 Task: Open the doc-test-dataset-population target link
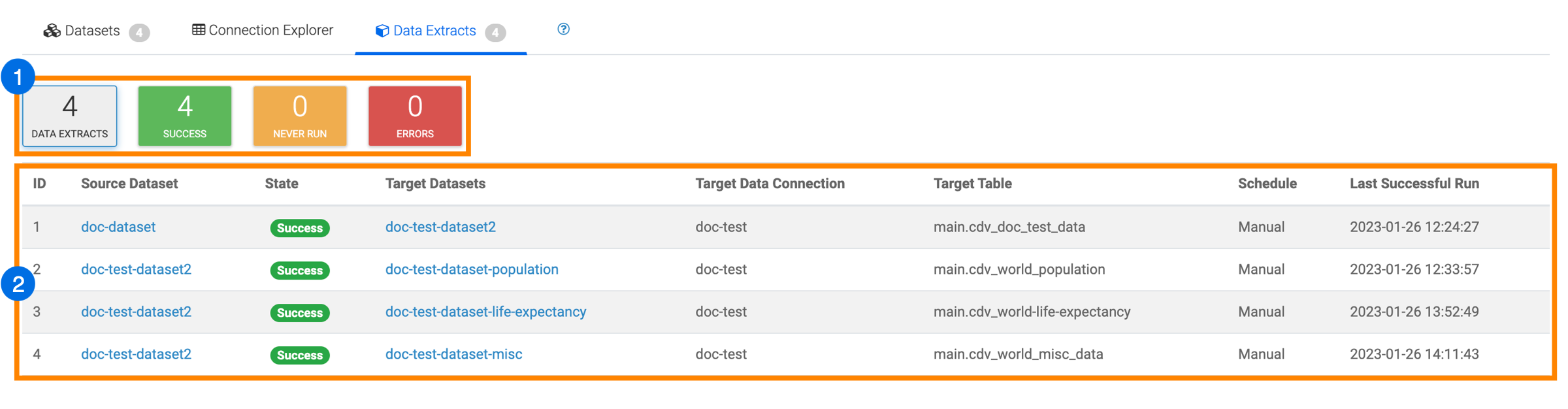point(472,269)
